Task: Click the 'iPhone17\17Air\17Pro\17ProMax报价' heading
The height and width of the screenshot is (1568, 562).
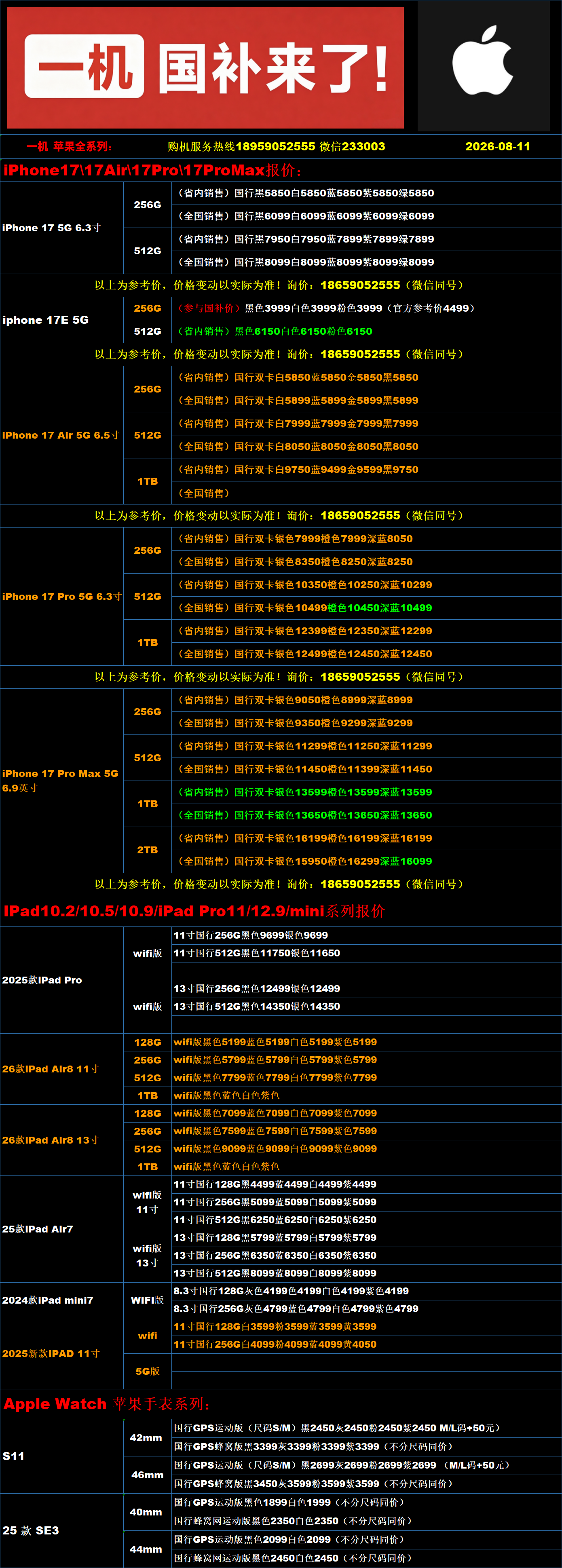Action: coord(153,171)
